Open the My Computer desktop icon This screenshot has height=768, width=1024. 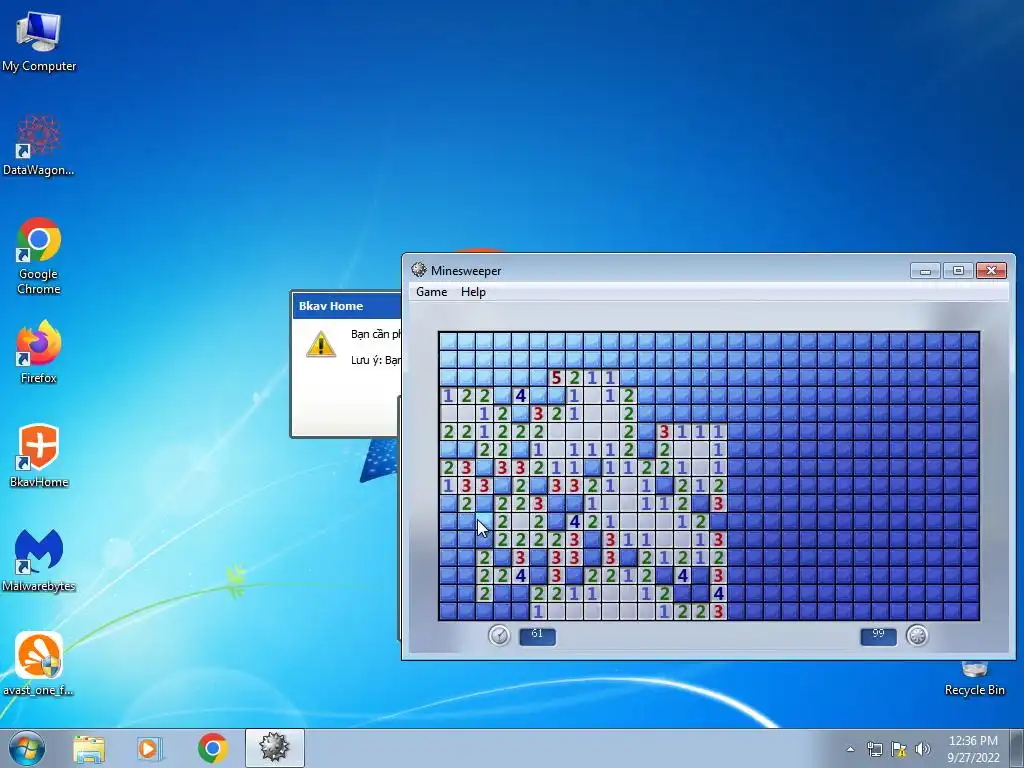pos(39,40)
